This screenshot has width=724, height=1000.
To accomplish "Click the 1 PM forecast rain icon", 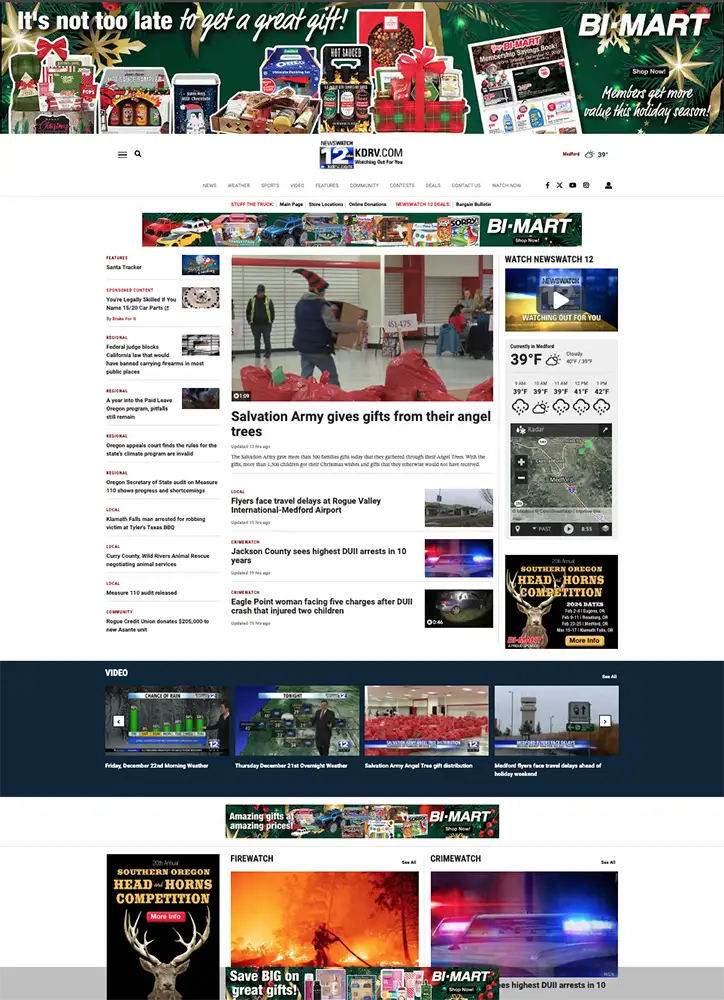I will (x=602, y=406).
